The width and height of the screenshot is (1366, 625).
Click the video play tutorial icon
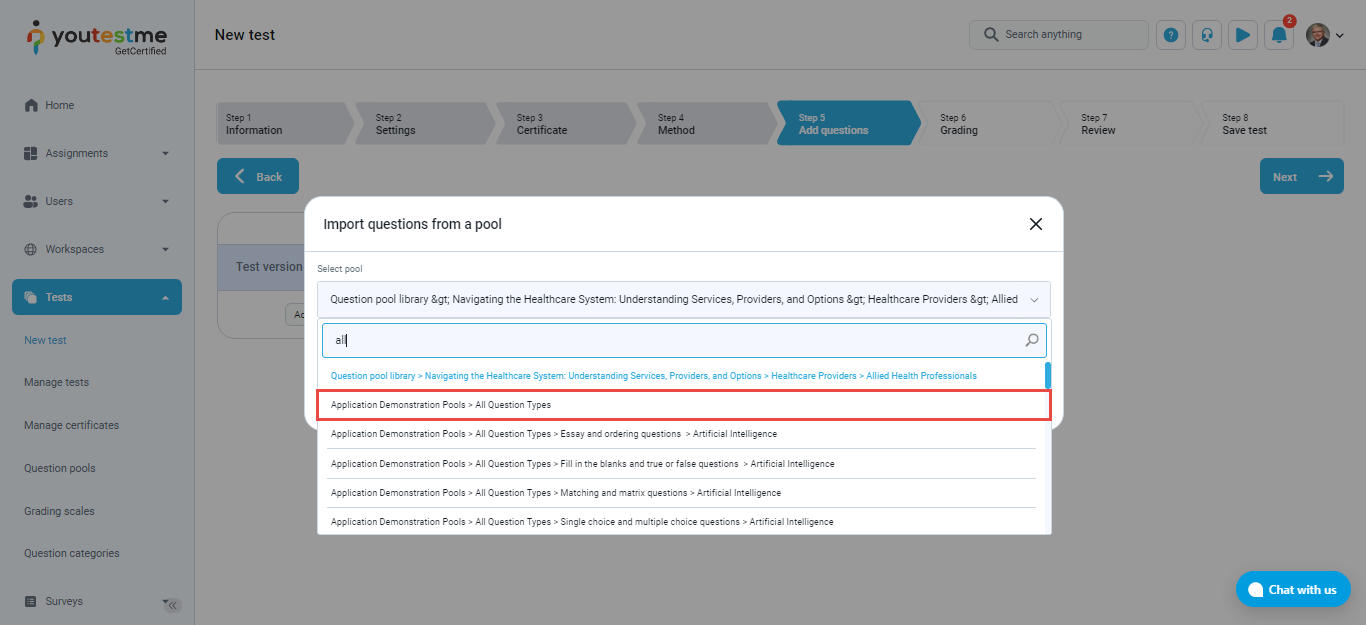(x=1242, y=35)
